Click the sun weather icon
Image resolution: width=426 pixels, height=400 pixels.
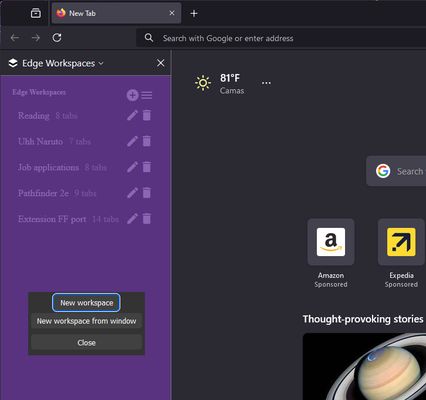coord(203,83)
